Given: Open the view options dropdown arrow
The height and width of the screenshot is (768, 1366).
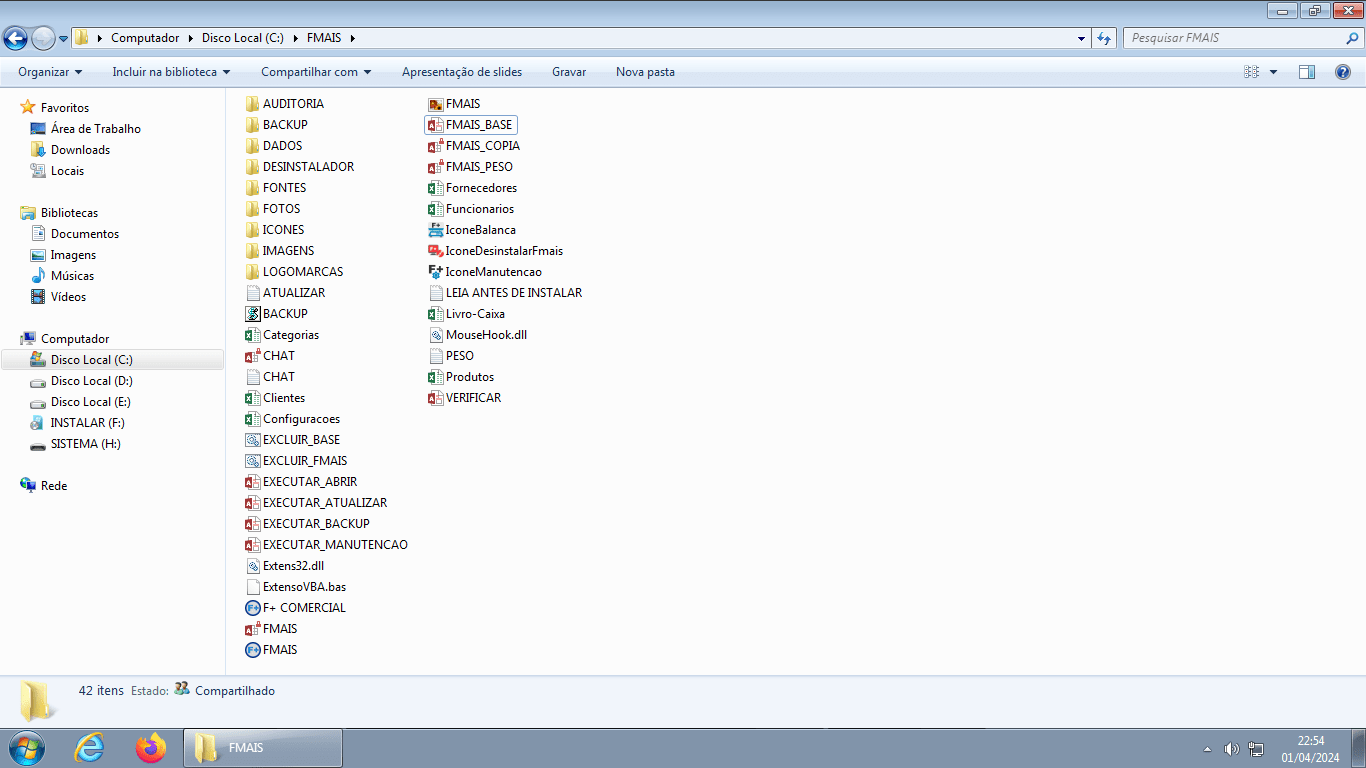Looking at the screenshot, I should click(1273, 72).
